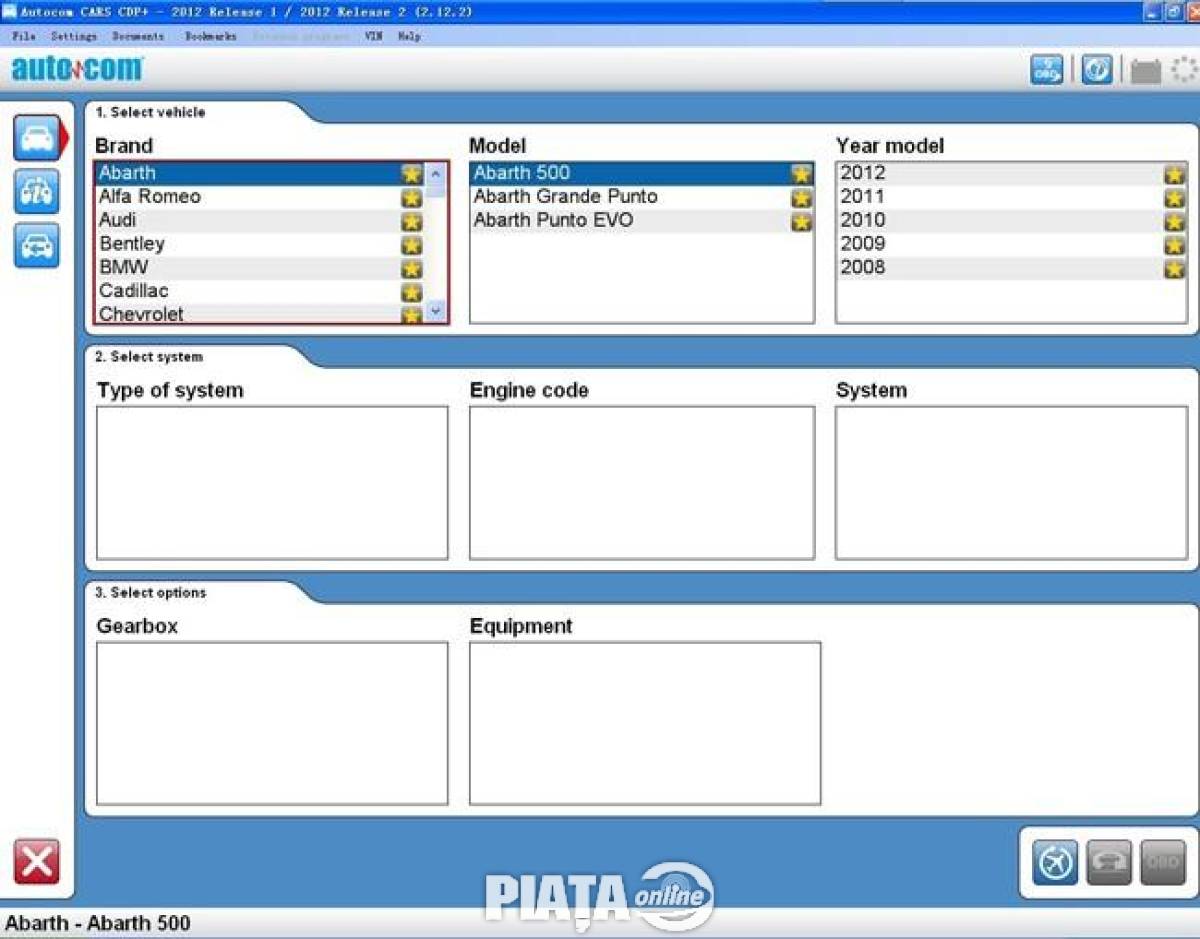The width and height of the screenshot is (1200, 939).
Task: Toggle the bookmark star for Abarth Punto EVO
Action: point(802,221)
